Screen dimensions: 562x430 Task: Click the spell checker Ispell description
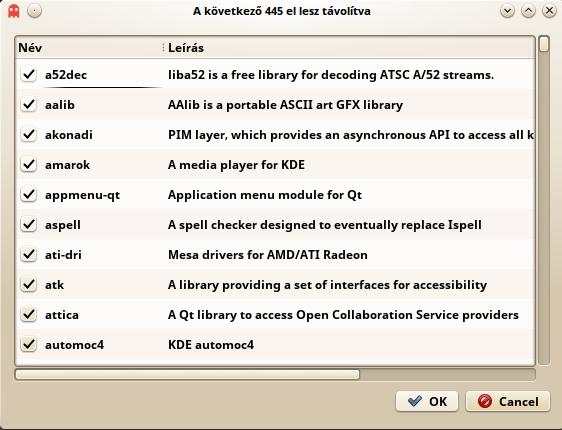point(325,225)
